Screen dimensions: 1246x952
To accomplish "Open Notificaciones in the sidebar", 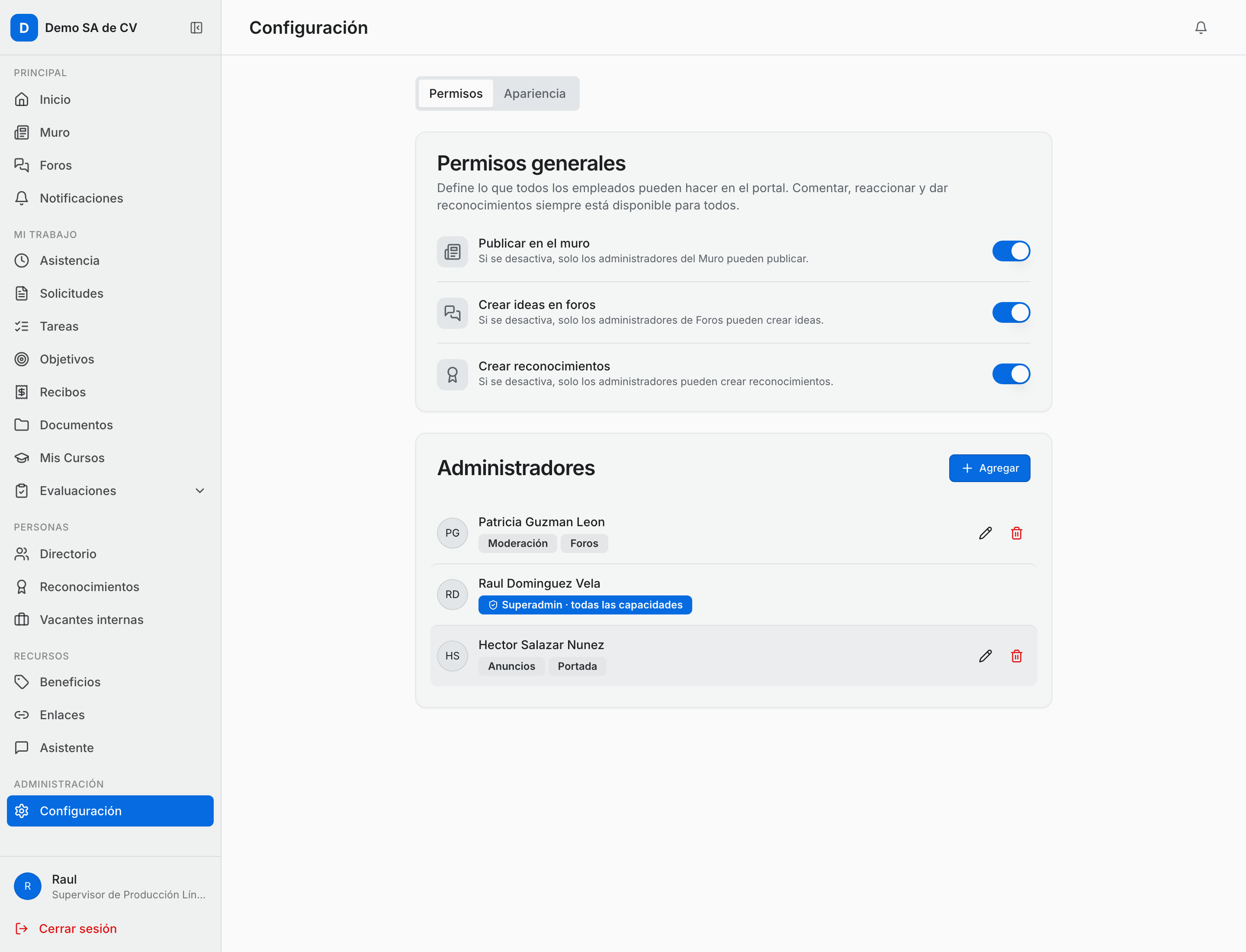I will [110, 198].
